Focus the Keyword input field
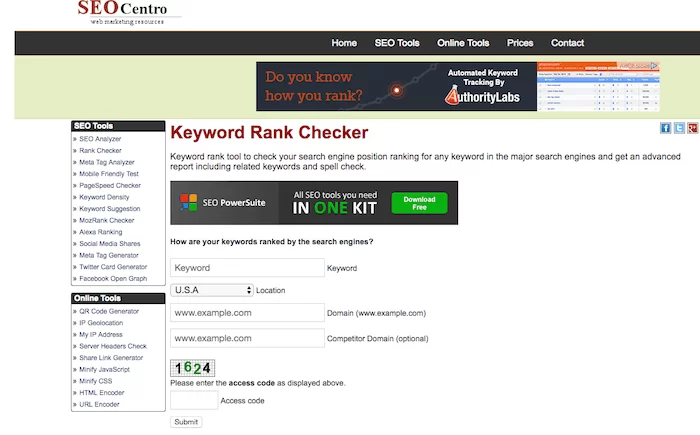The width and height of the screenshot is (700, 435). point(247,268)
